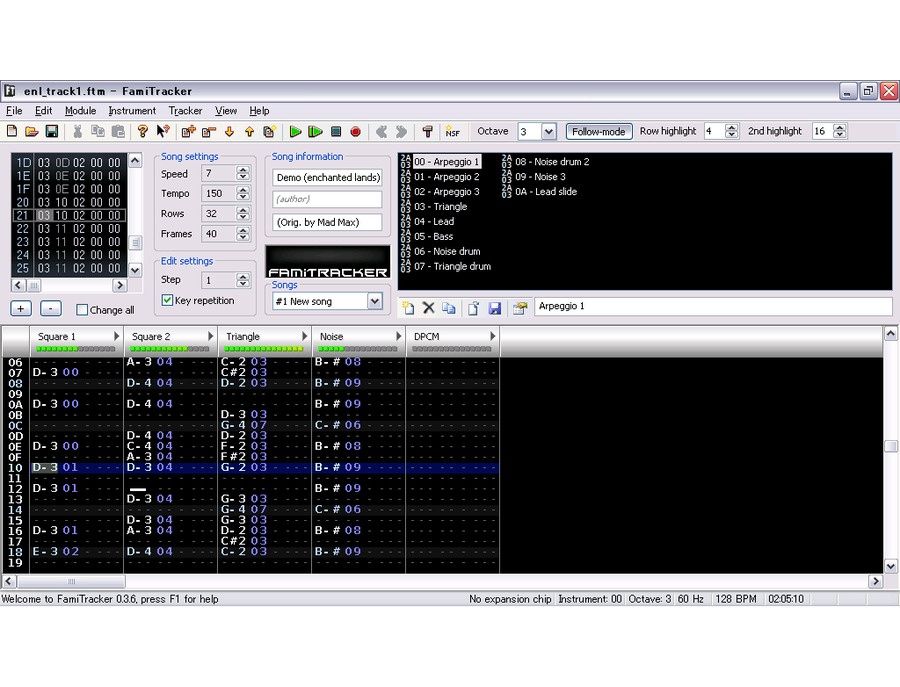Uncheck the Key repetition checkbox
900x687 pixels.
point(167,300)
